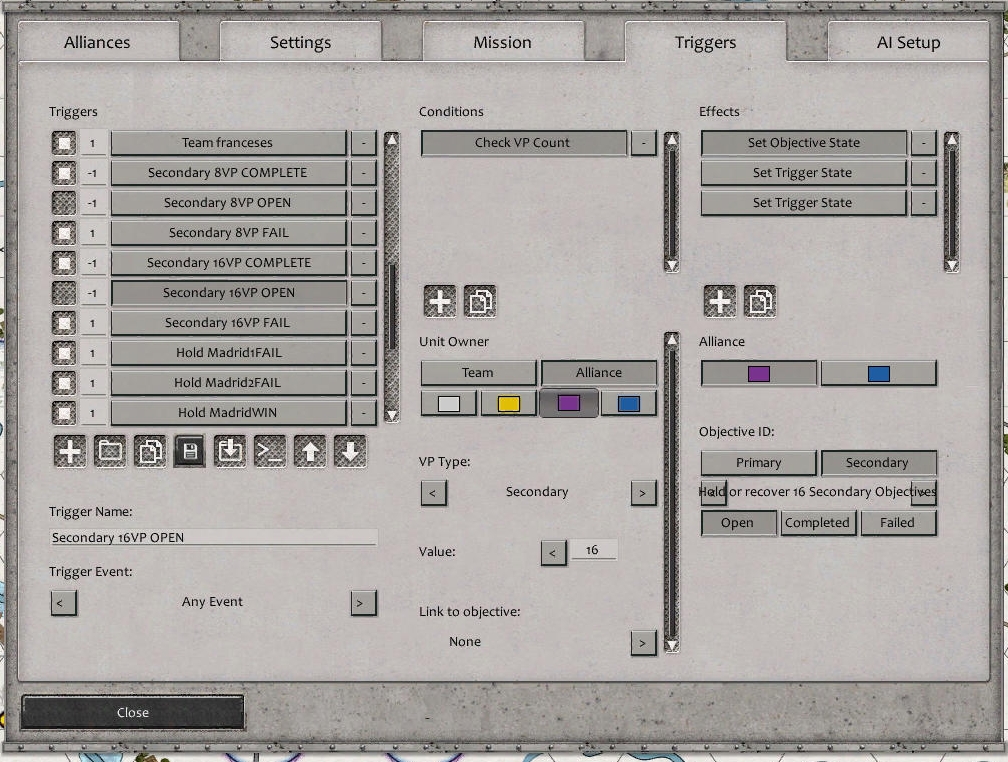Screen dimensions: 1008x762
Task: Toggle checkbox for Secondary 16VP FAIL
Action: (x=64, y=323)
